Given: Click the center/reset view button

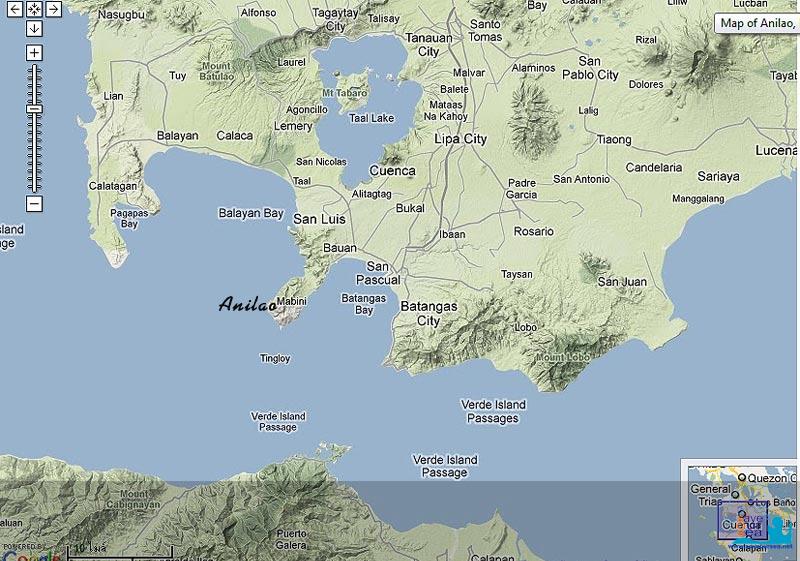Looking at the screenshot, I should point(34,9).
